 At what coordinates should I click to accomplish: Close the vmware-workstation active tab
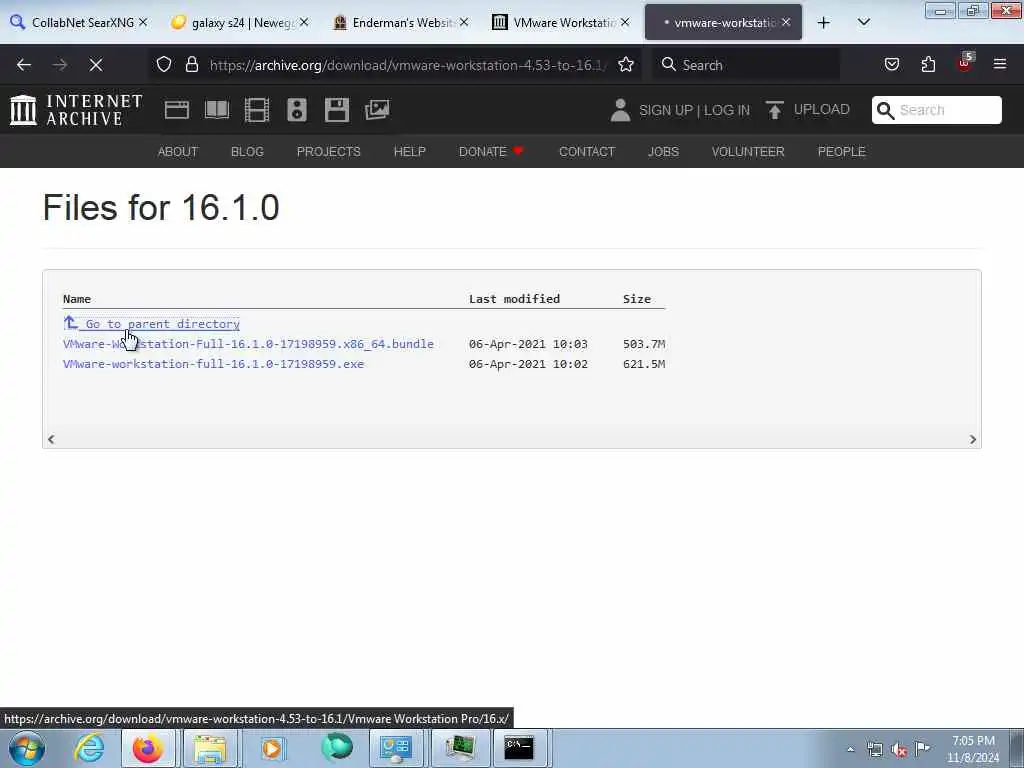[x=786, y=23]
